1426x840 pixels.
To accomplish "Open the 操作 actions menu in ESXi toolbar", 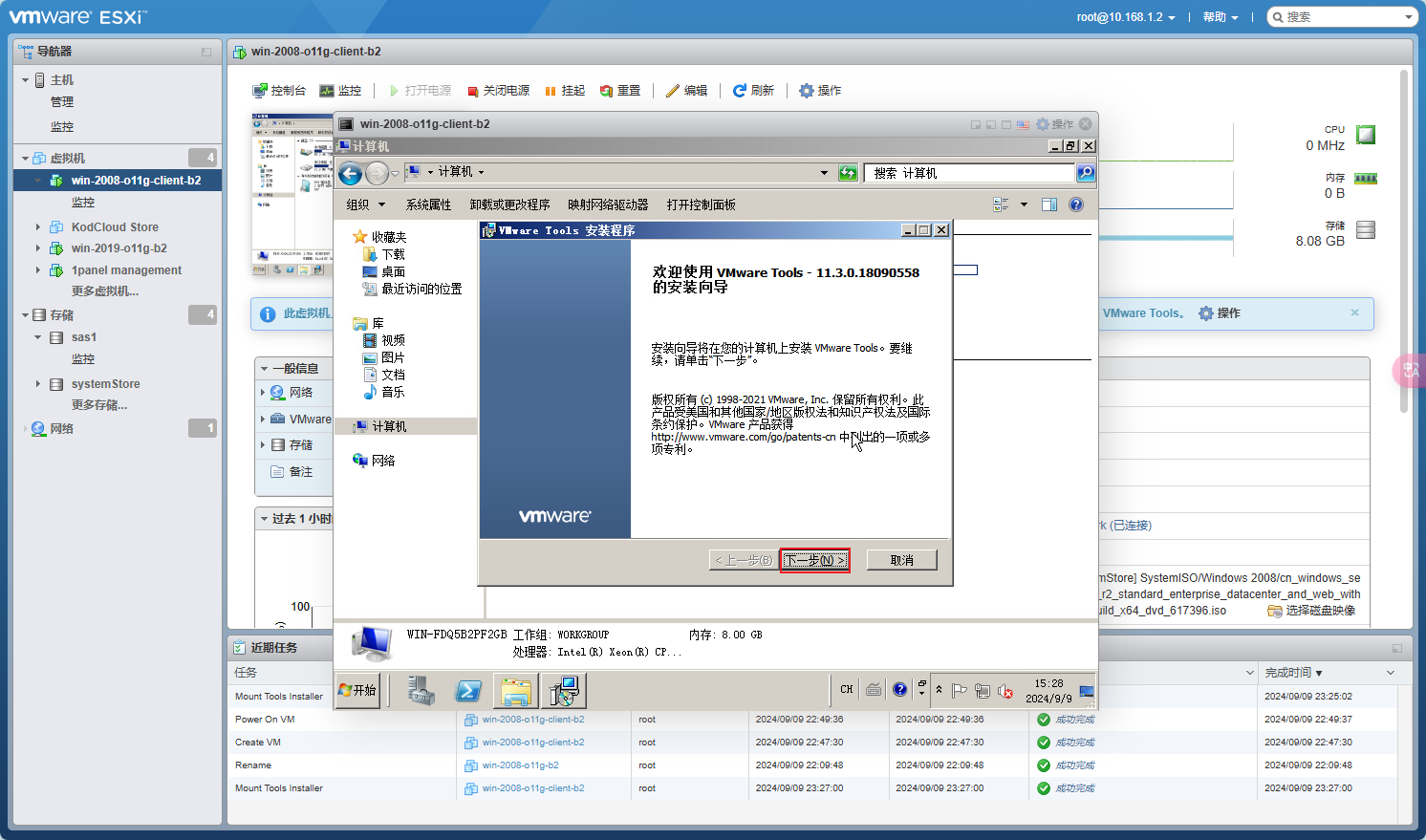I will [820, 91].
